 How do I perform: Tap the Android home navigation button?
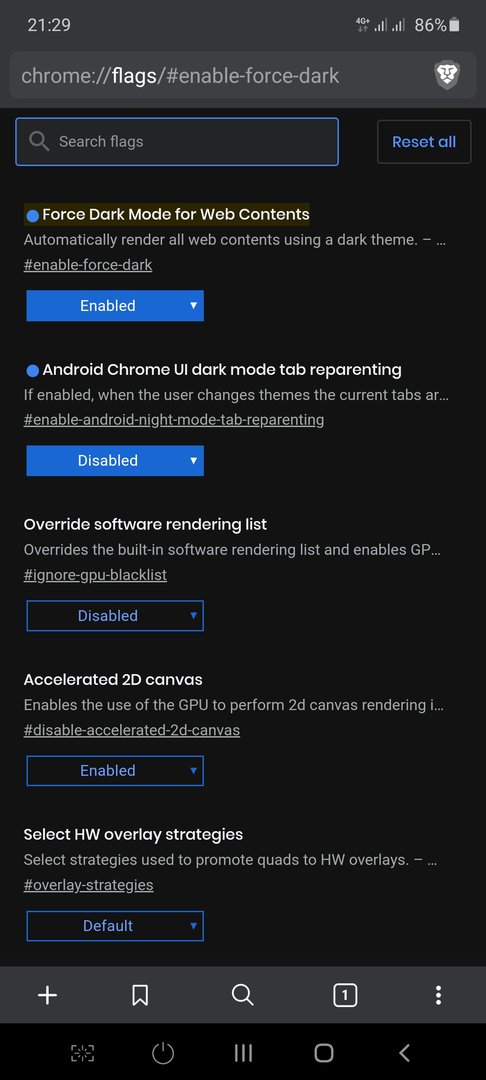(x=324, y=1052)
